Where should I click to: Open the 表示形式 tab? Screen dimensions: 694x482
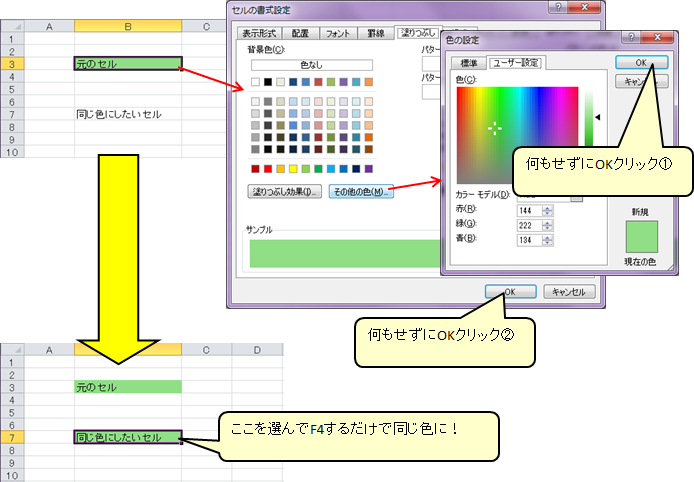click(x=259, y=33)
